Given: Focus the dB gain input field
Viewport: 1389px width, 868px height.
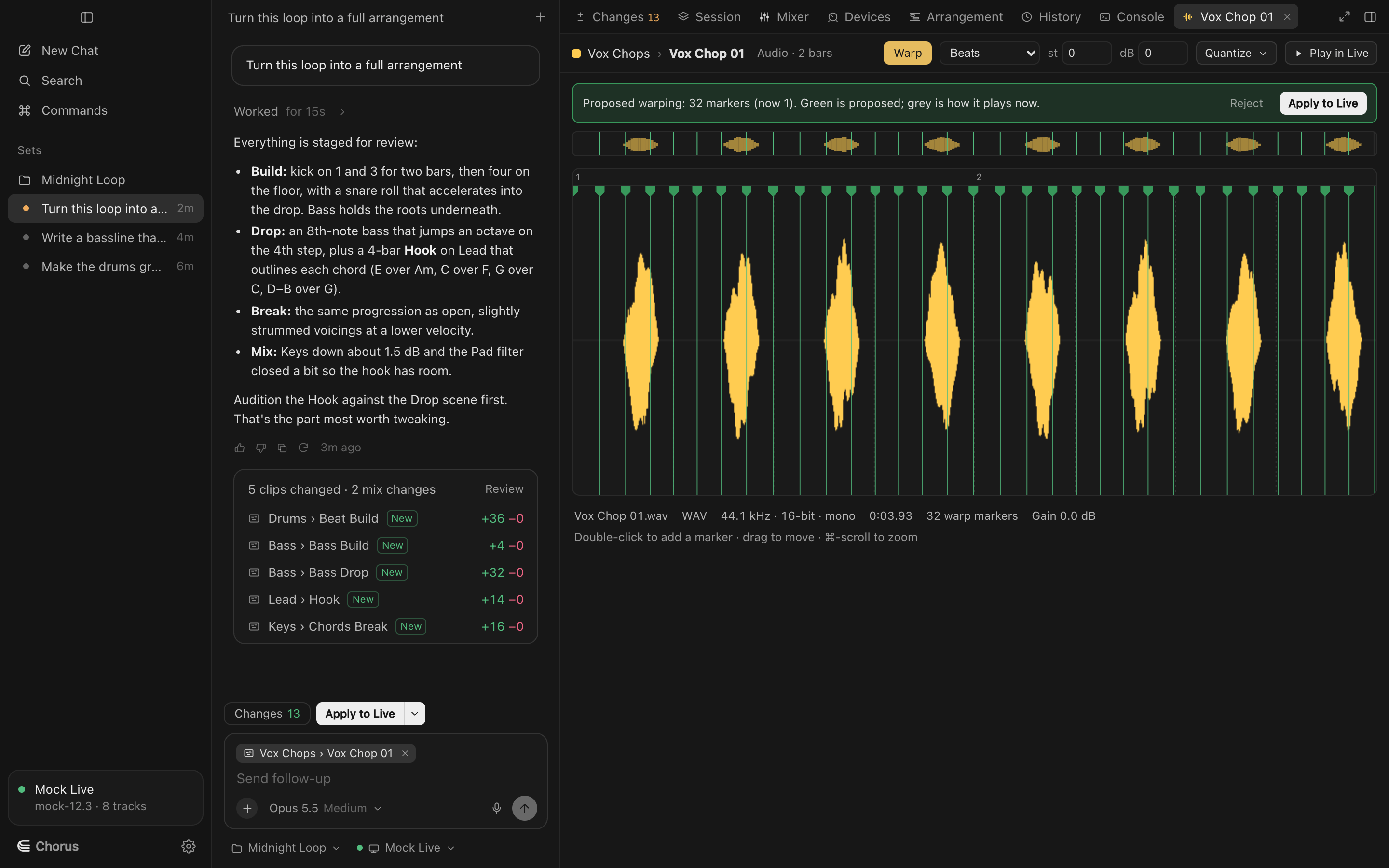Looking at the screenshot, I should 1163,53.
